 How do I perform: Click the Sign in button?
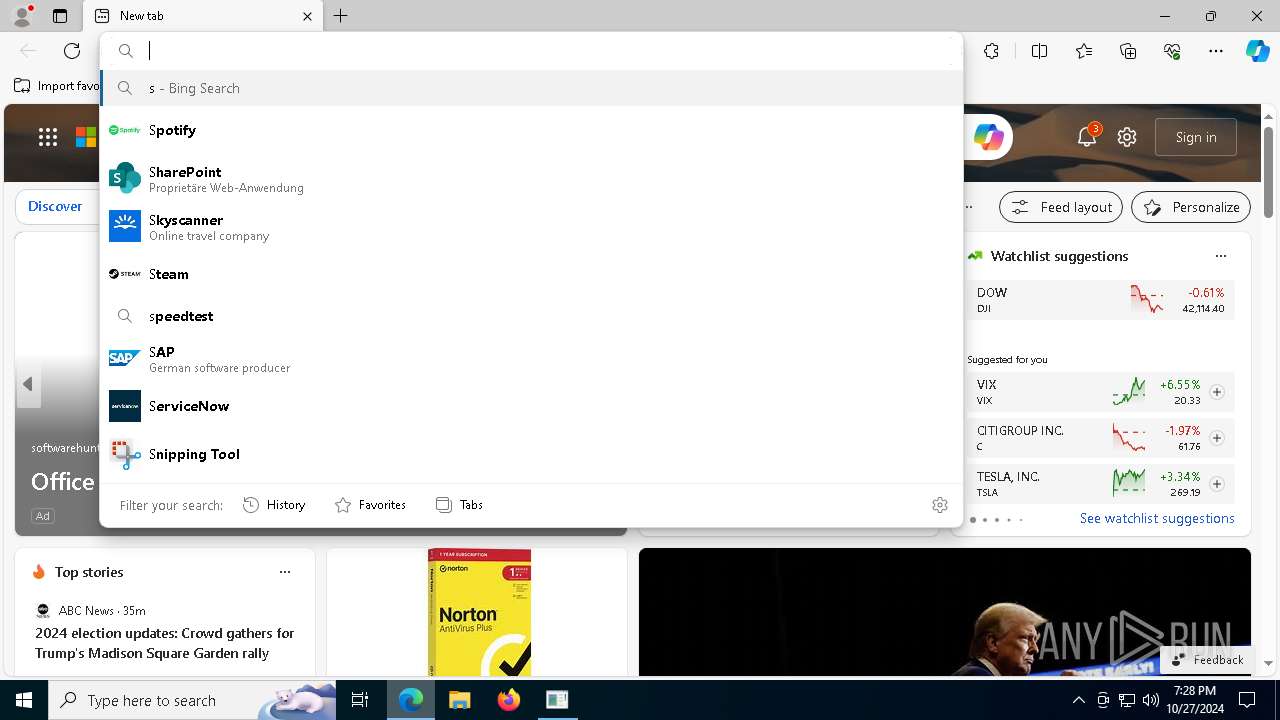tap(1196, 137)
